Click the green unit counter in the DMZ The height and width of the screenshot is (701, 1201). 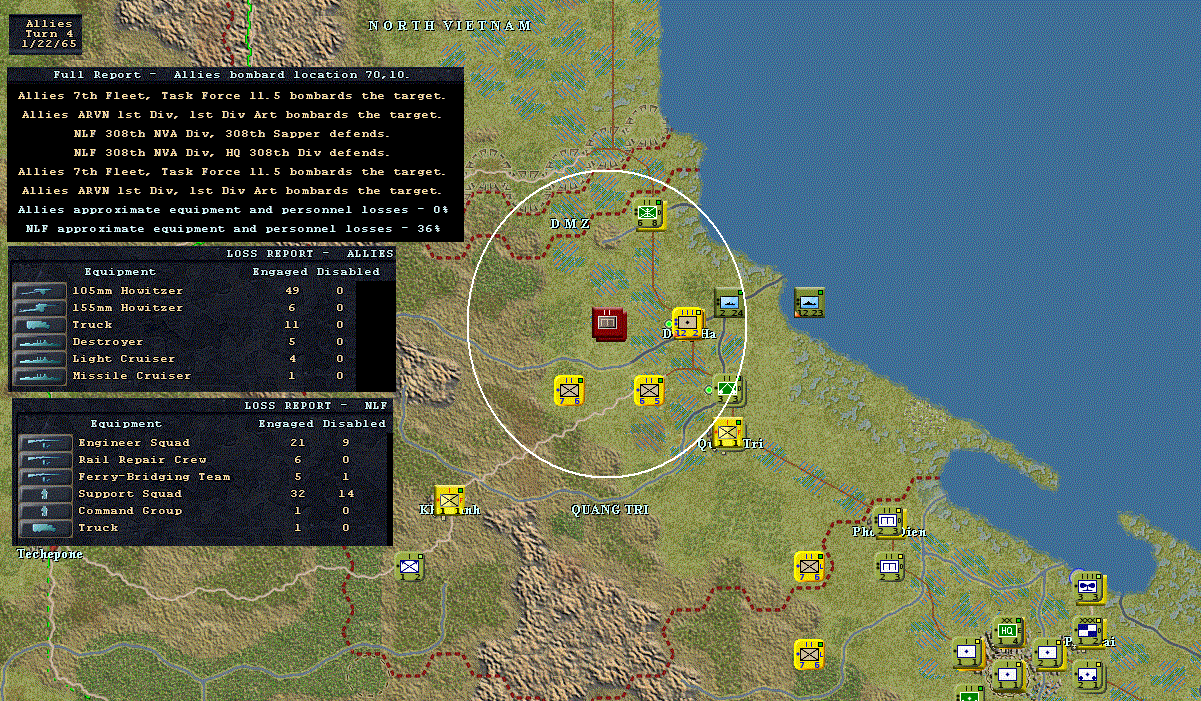[649, 213]
